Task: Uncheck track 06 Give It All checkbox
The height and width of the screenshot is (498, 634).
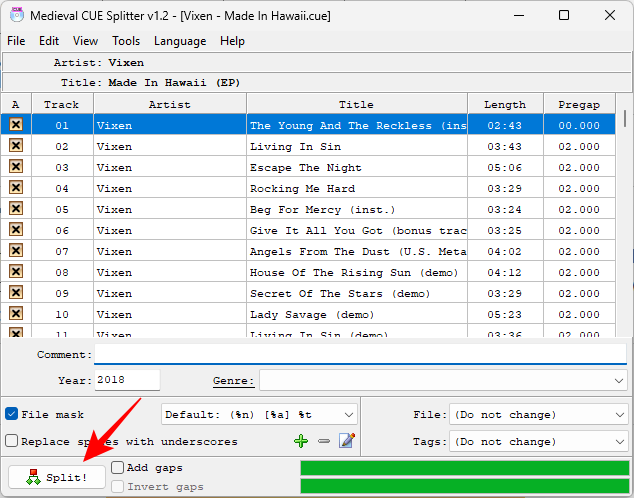Action: (16, 230)
